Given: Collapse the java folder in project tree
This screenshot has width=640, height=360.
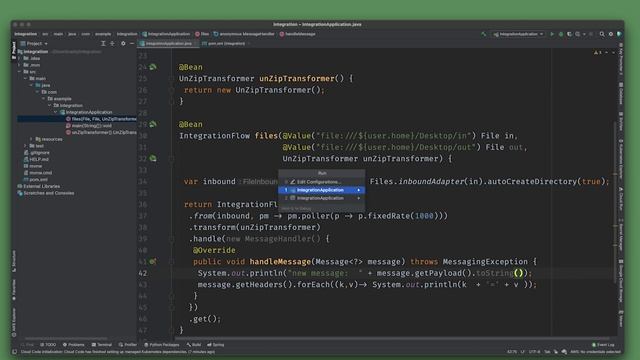Looking at the screenshot, I should coord(31,85).
